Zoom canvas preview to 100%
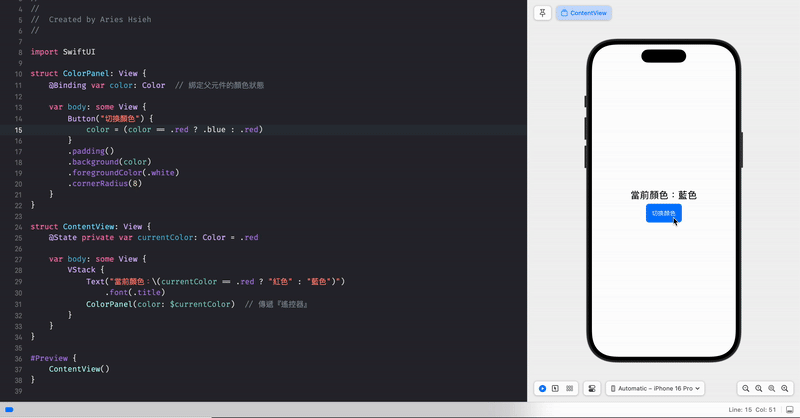This screenshot has width=800, height=418. click(759, 388)
